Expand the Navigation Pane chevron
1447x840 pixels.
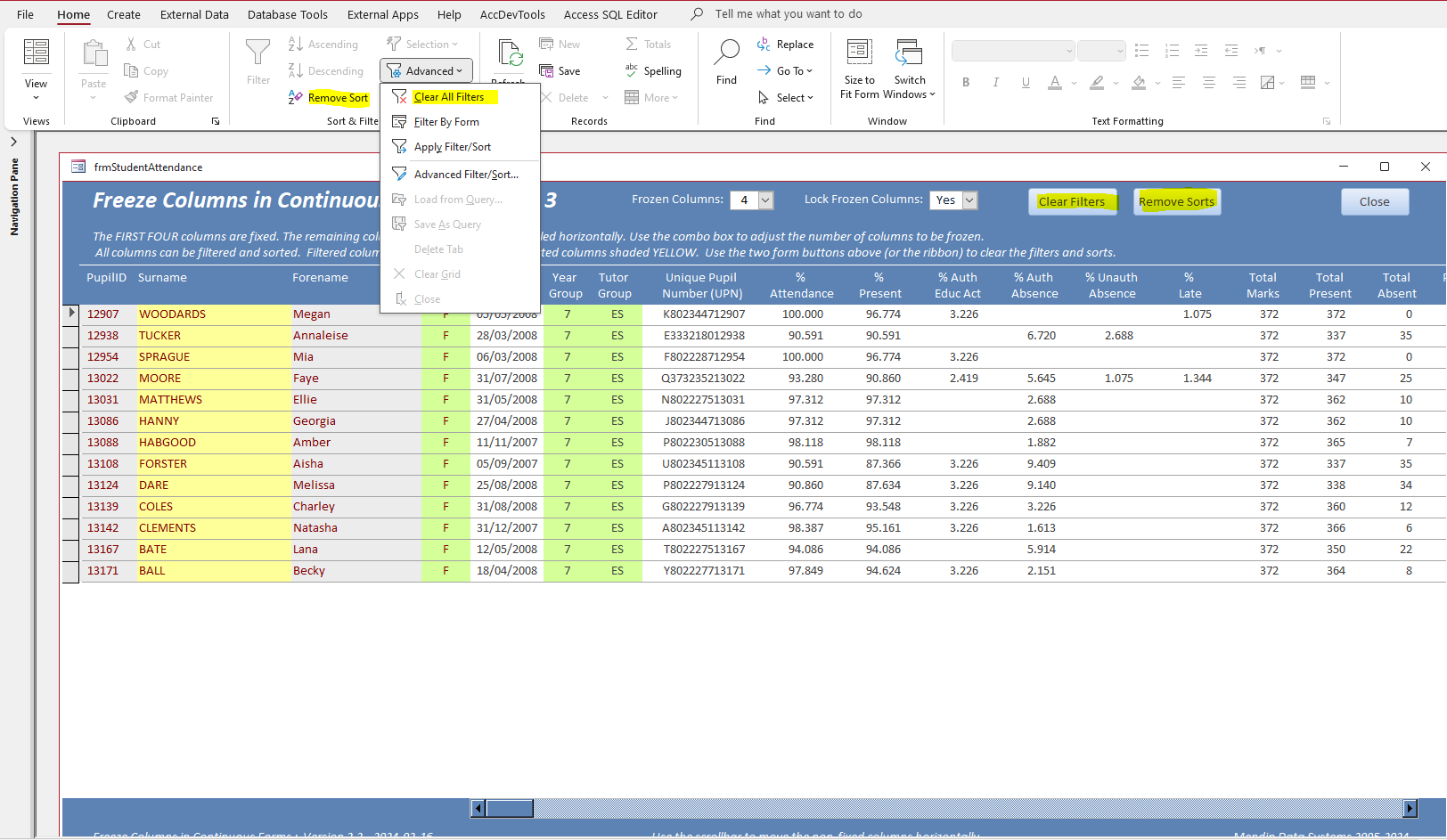click(13, 142)
